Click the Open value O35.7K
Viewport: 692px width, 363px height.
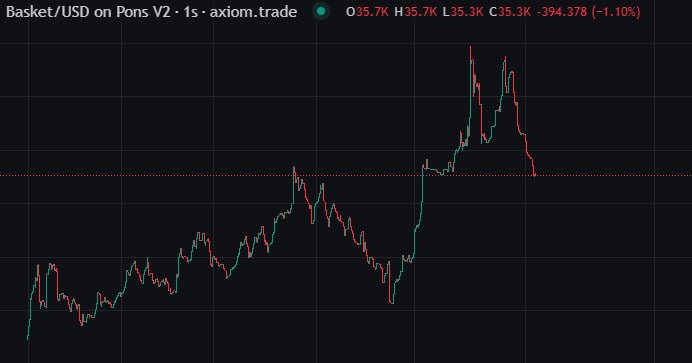367,11
